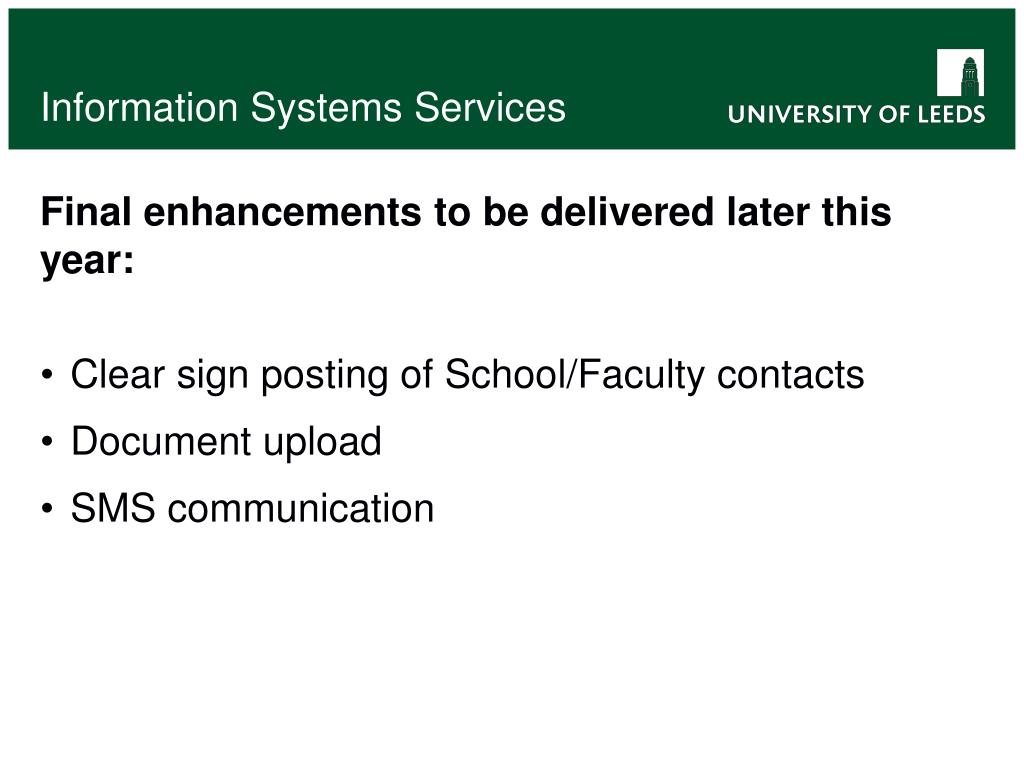1024x768 pixels.
Task: Click bullet dot before Document upload
Action: click(47, 442)
